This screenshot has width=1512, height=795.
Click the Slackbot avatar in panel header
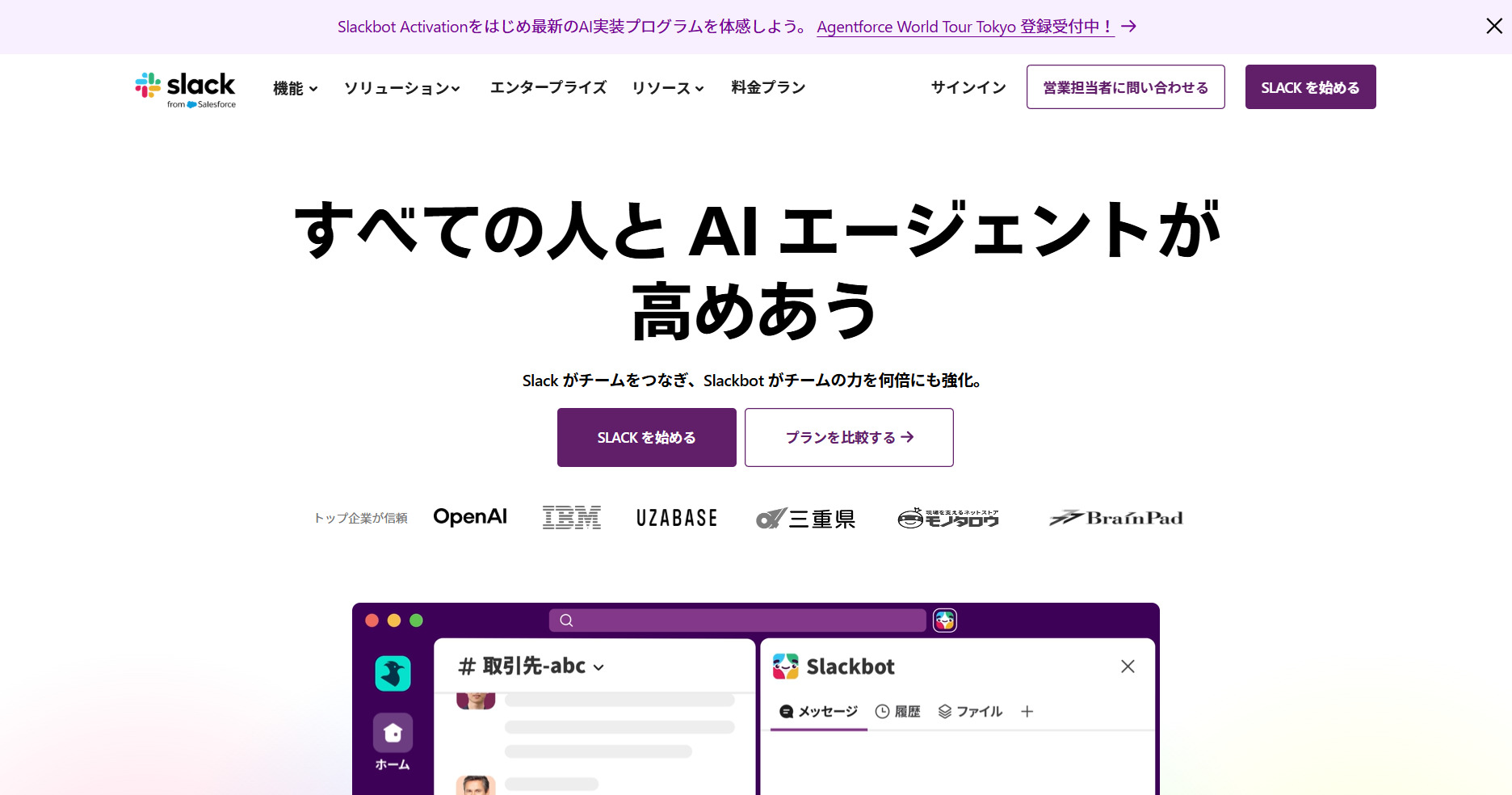tap(785, 667)
